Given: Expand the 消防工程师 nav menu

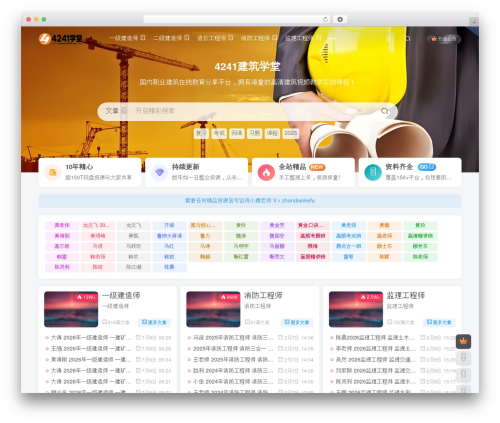Looking at the screenshot, I should pyautogui.click(x=259, y=38).
